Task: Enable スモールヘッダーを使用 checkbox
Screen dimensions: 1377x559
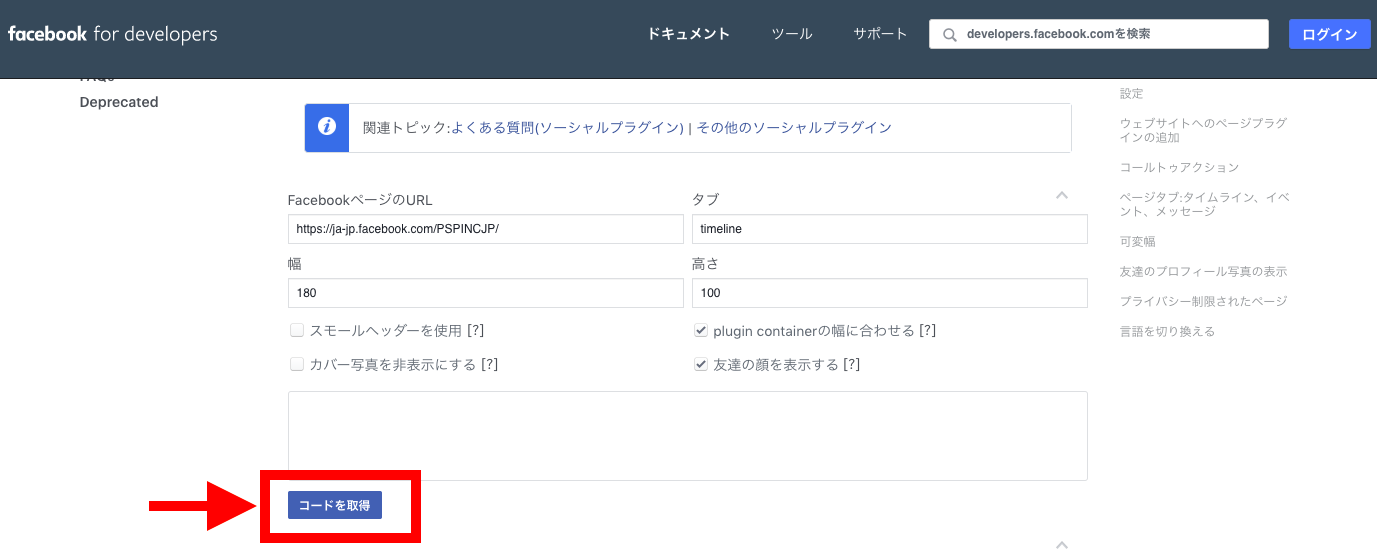Action: point(297,330)
